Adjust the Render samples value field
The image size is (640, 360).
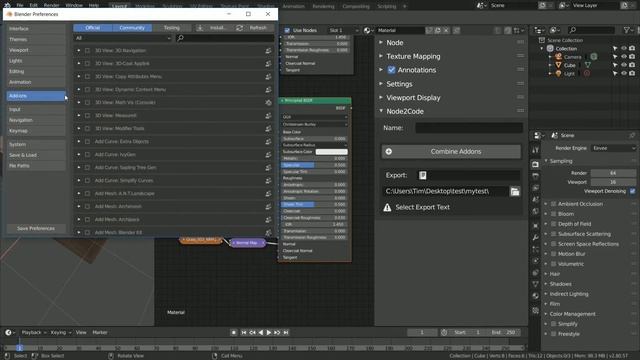tap(613, 173)
